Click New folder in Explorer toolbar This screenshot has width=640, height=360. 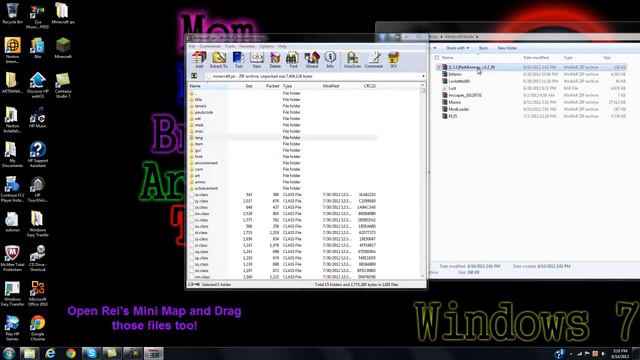click(507, 48)
